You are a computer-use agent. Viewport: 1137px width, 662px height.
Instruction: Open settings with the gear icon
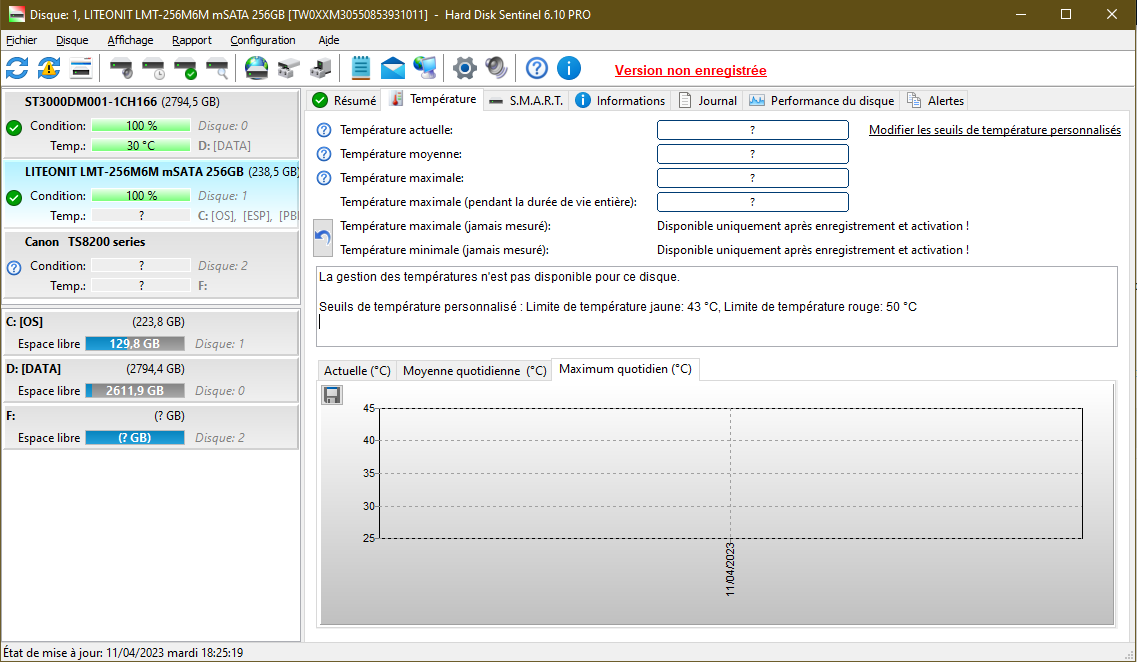(464, 68)
